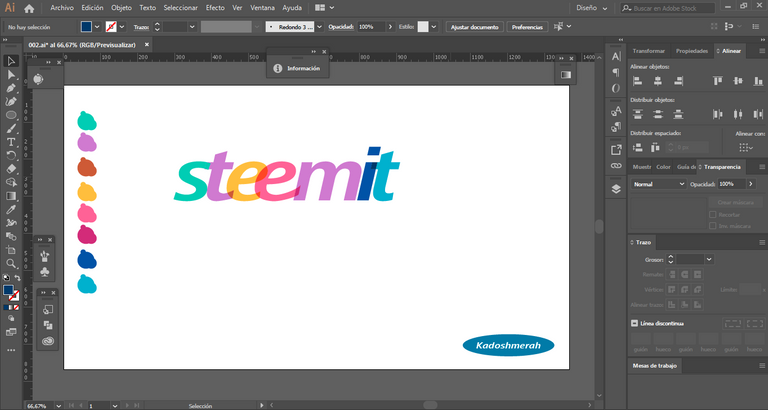This screenshot has width=768, height=410.
Task: Select the Zoom magnifier tool
Action: (x=11, y=264)
